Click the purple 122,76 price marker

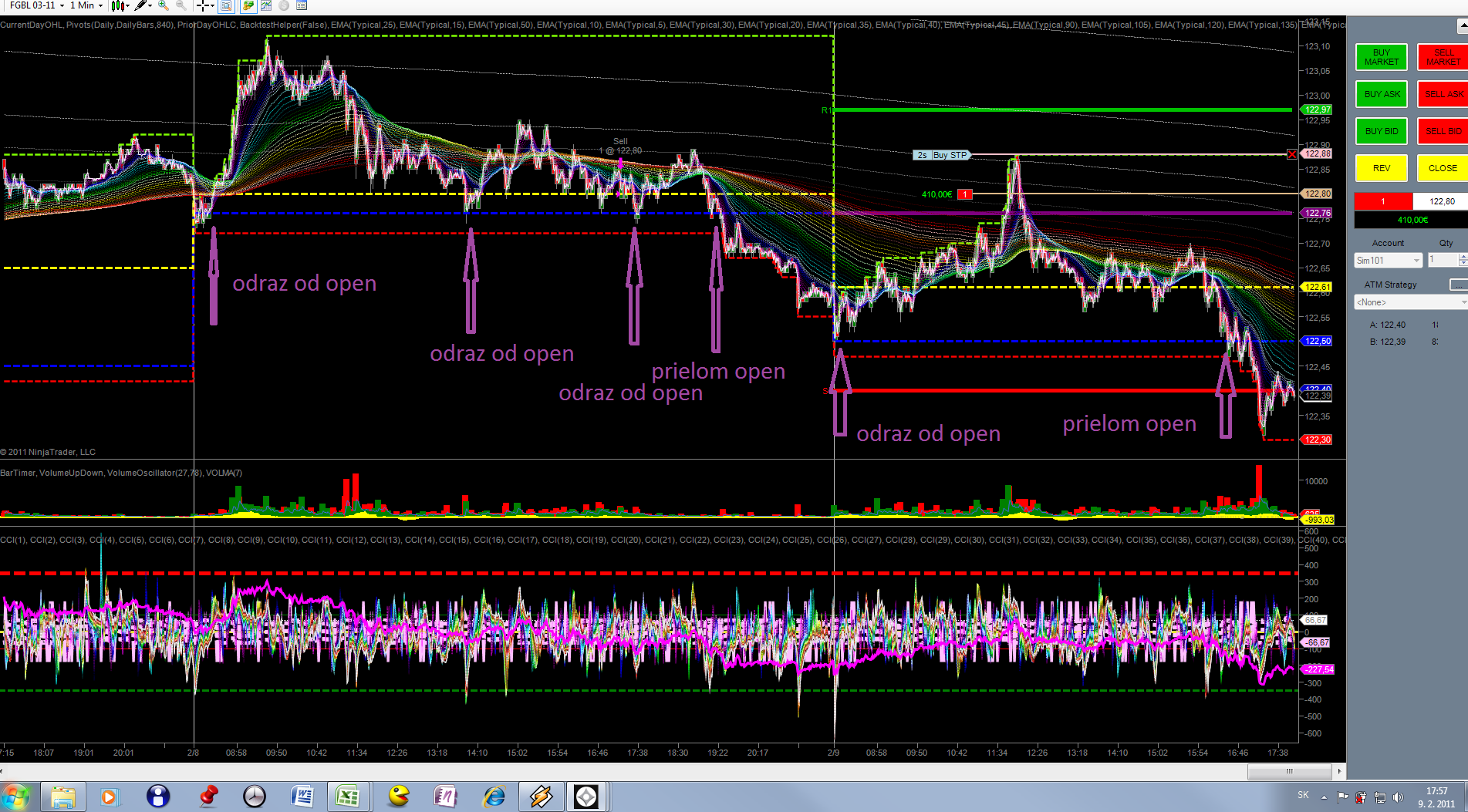coord(1317,213)
